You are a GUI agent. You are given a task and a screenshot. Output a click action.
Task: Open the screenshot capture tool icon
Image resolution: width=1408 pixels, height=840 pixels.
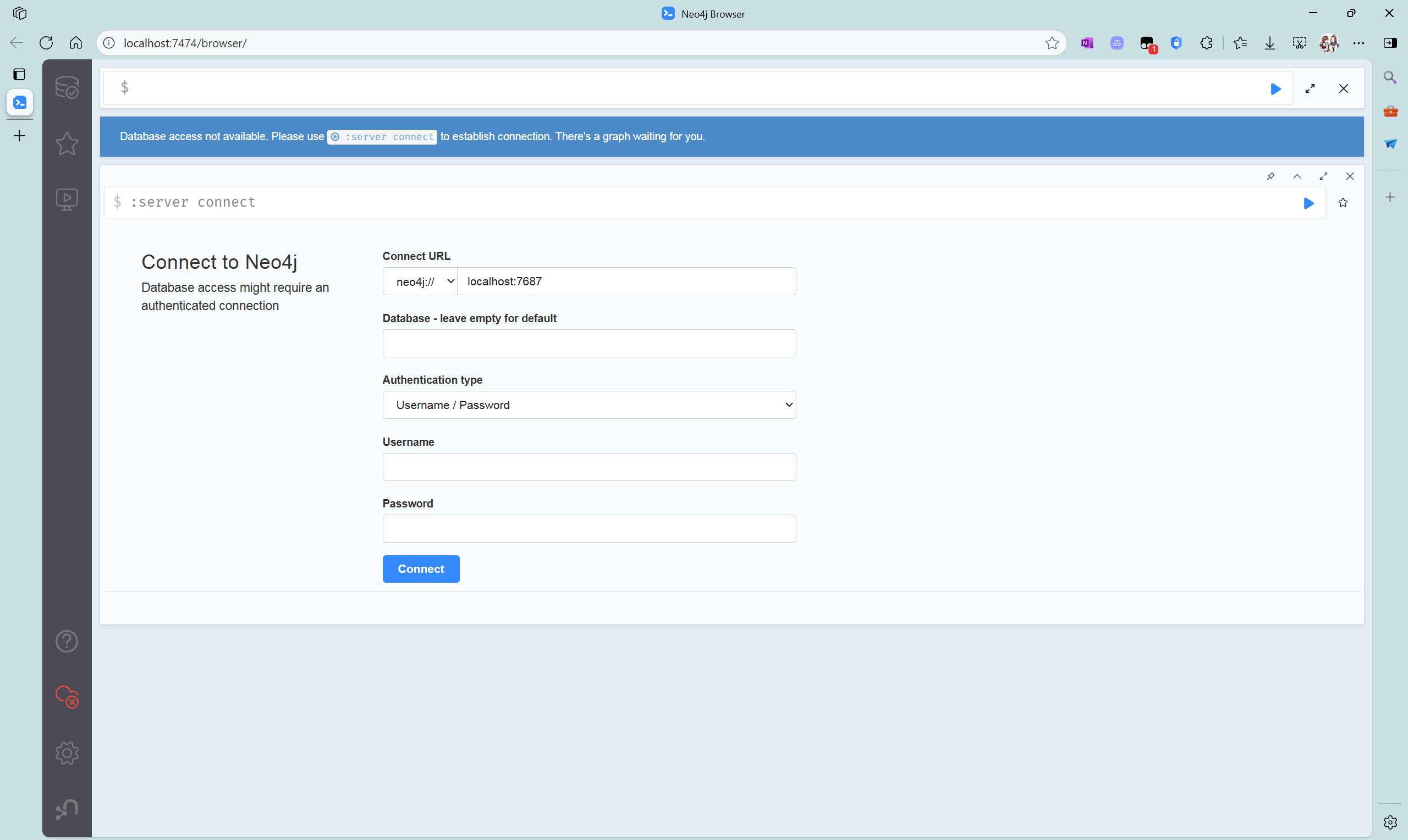[1299, 43]
